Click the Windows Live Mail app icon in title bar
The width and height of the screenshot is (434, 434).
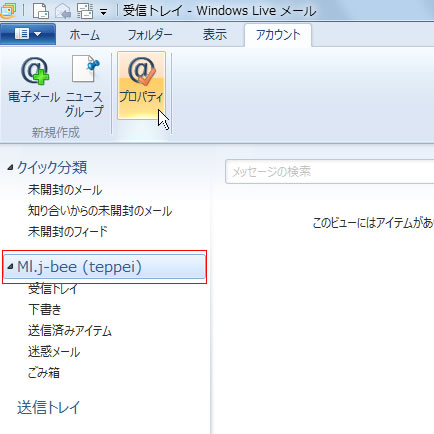click(x=7, y=10)
